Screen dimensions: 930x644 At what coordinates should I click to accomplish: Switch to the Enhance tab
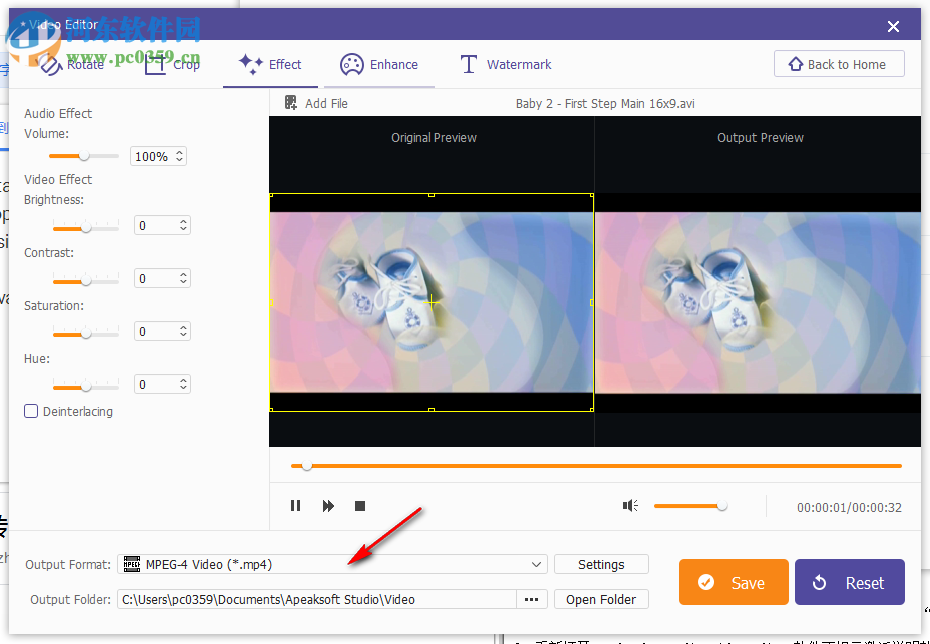pos(380,64)
